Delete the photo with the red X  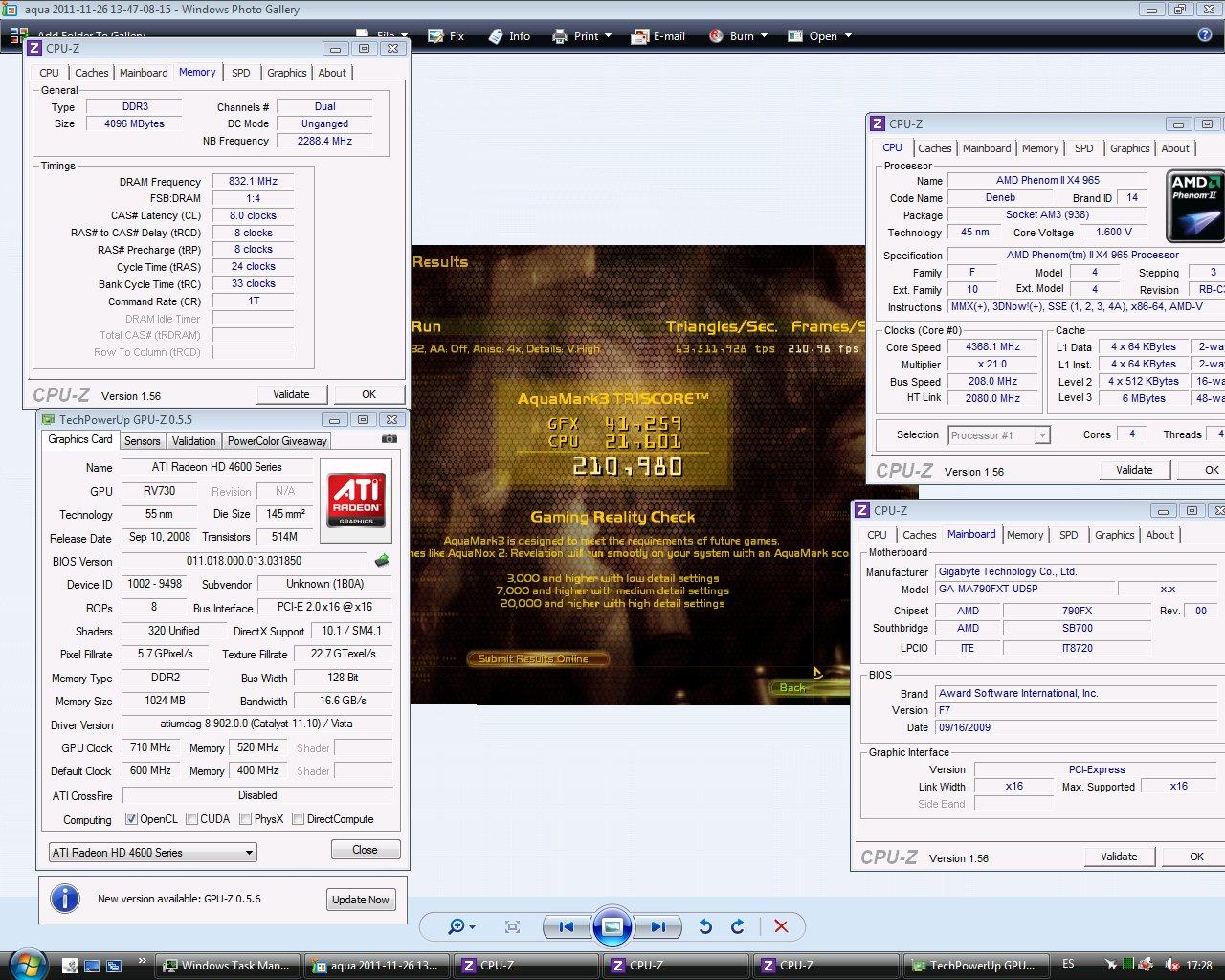[x=781, y=926]
